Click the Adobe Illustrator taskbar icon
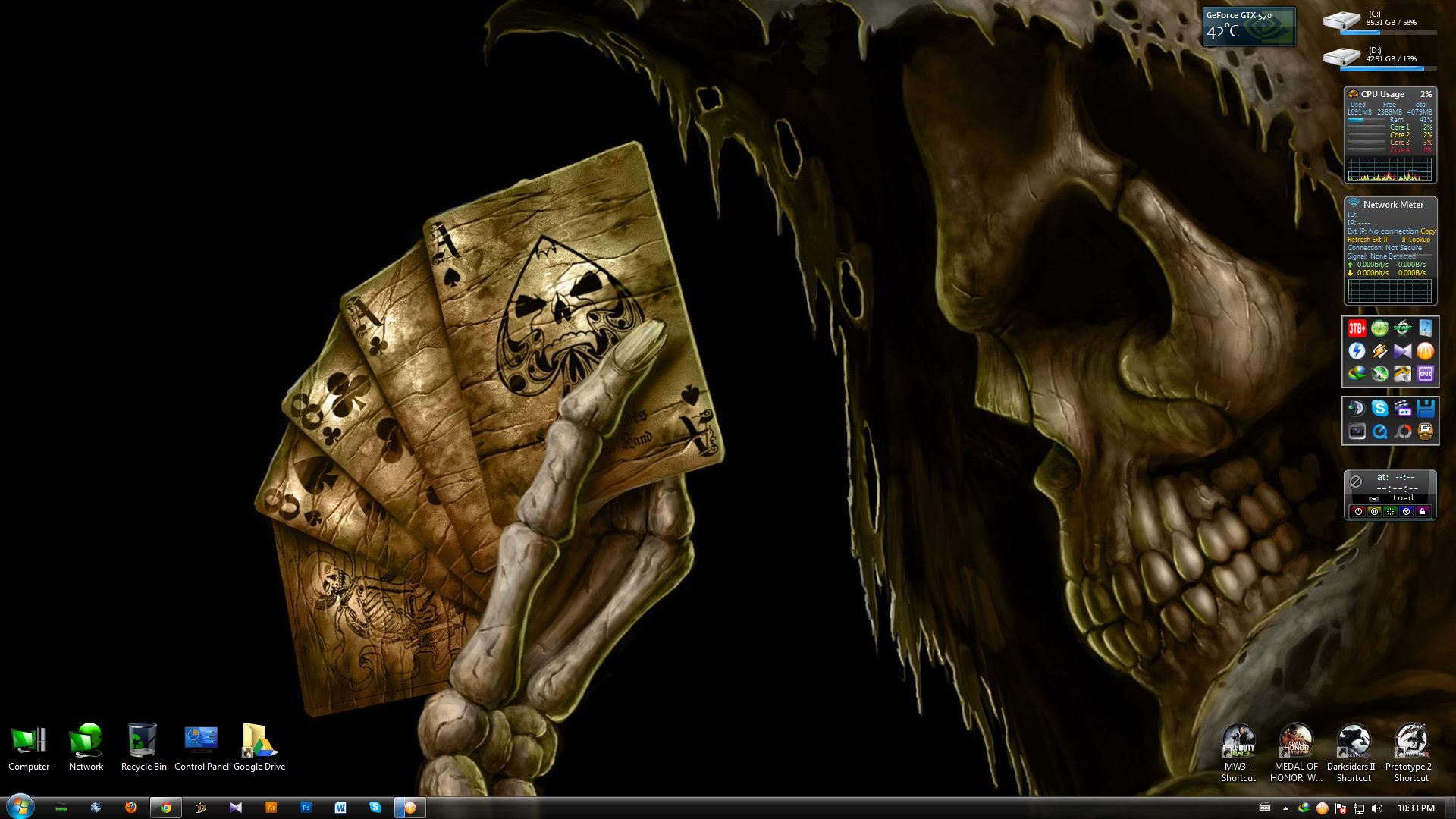Viewport: 1456px width, 819px height. (271, 808)
